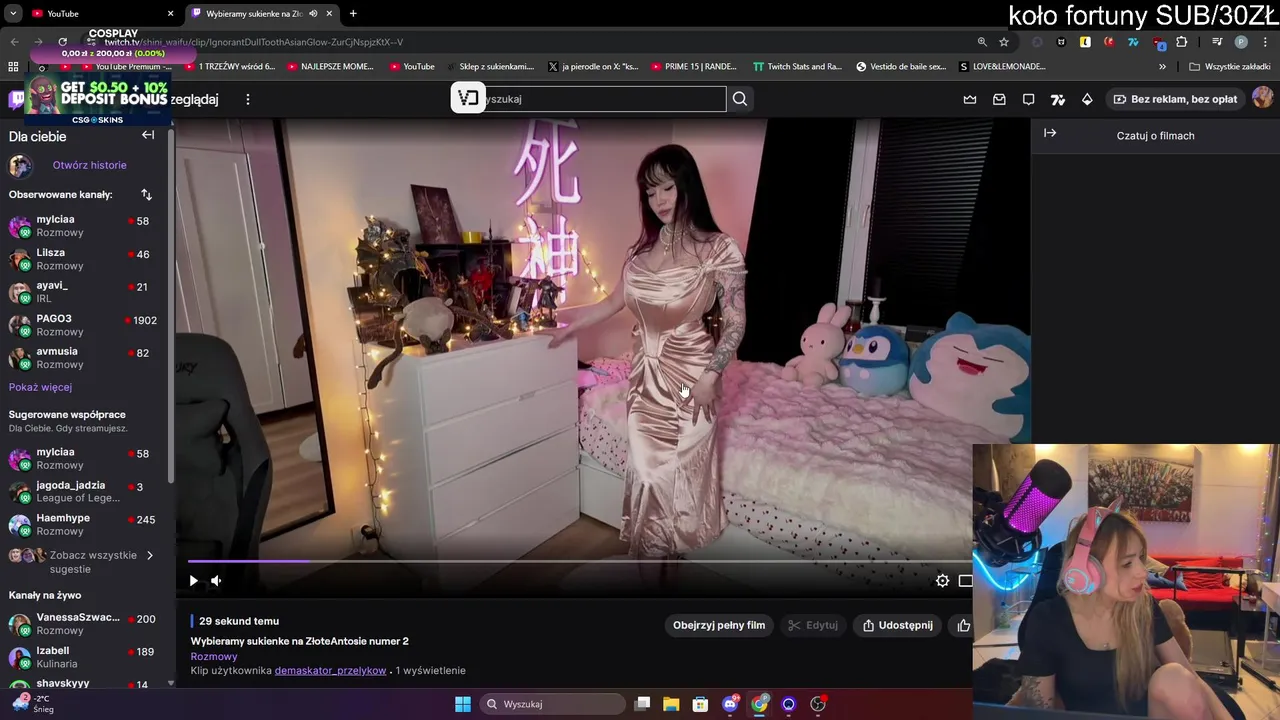Sort followed channels with the arrows icon
Image resolution: width=1280 pixels, height=720 pixels.
coord(146,194)
